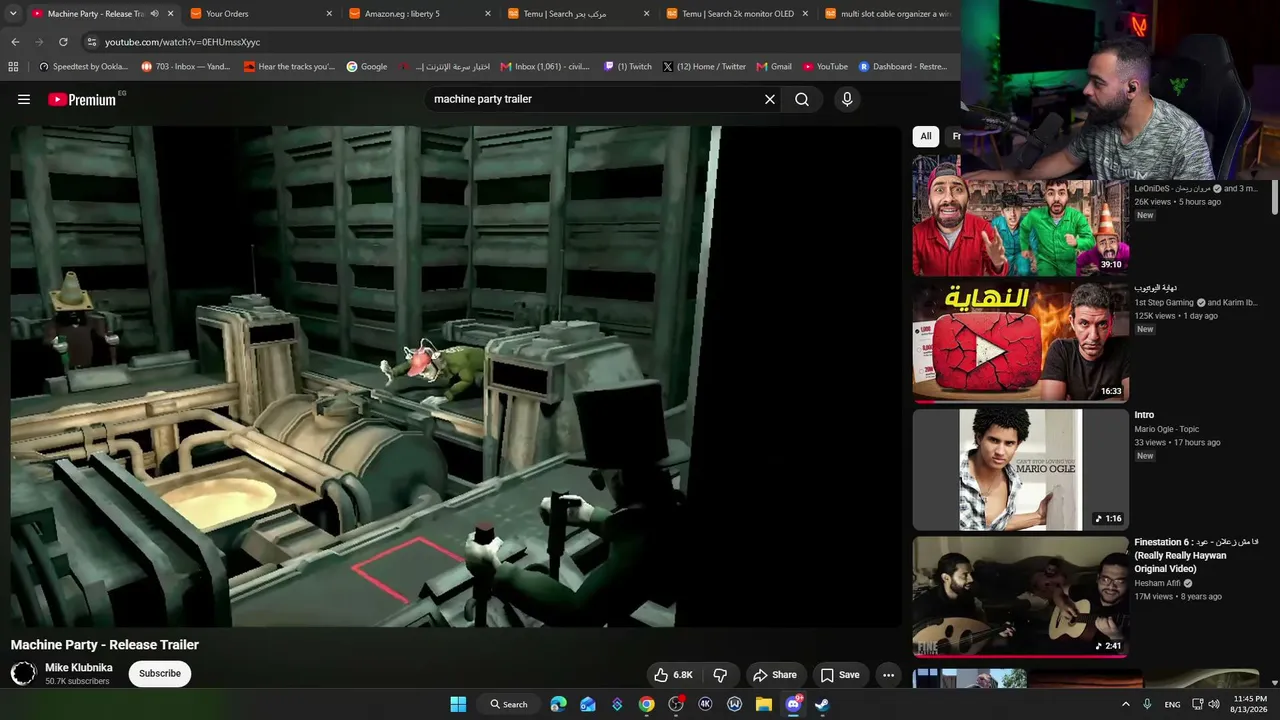1280x720 pixels.
Task: Open Outlook from the taskbar
Action: 588,704
